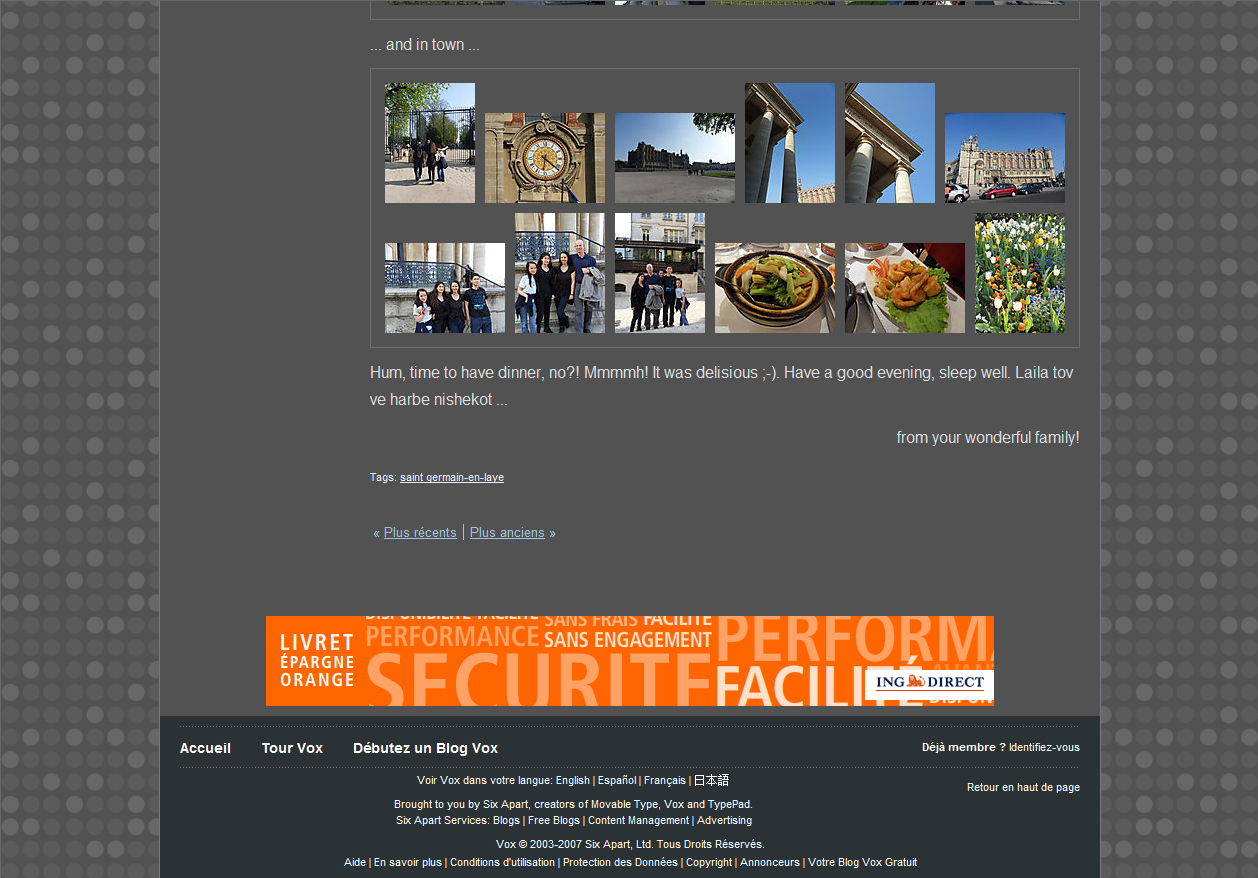Open the park gate photo thumbnail
Image resolution: width=1258 pixels, height=878 pixels.
(429, 143)
